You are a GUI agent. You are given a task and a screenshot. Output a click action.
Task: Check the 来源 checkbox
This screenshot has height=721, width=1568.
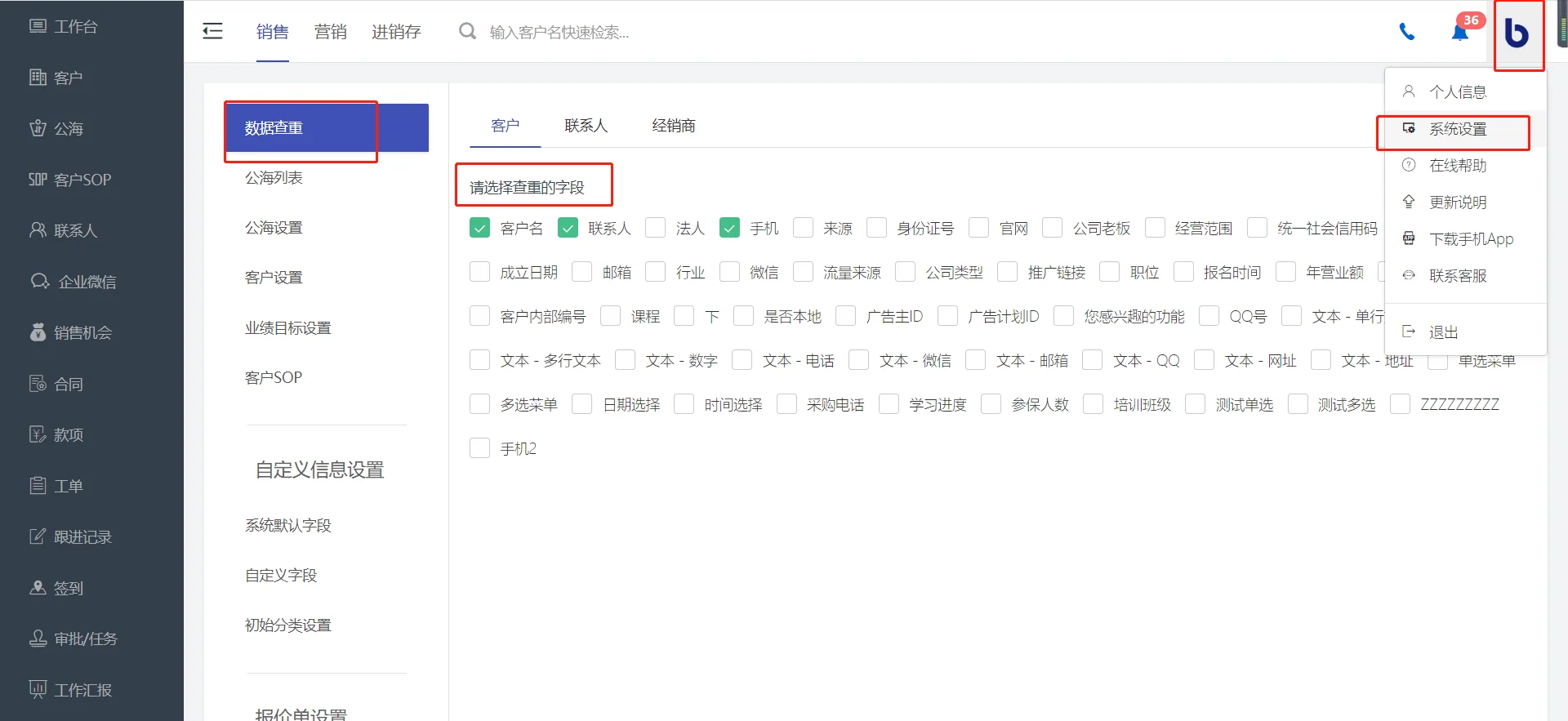[803, 228]
